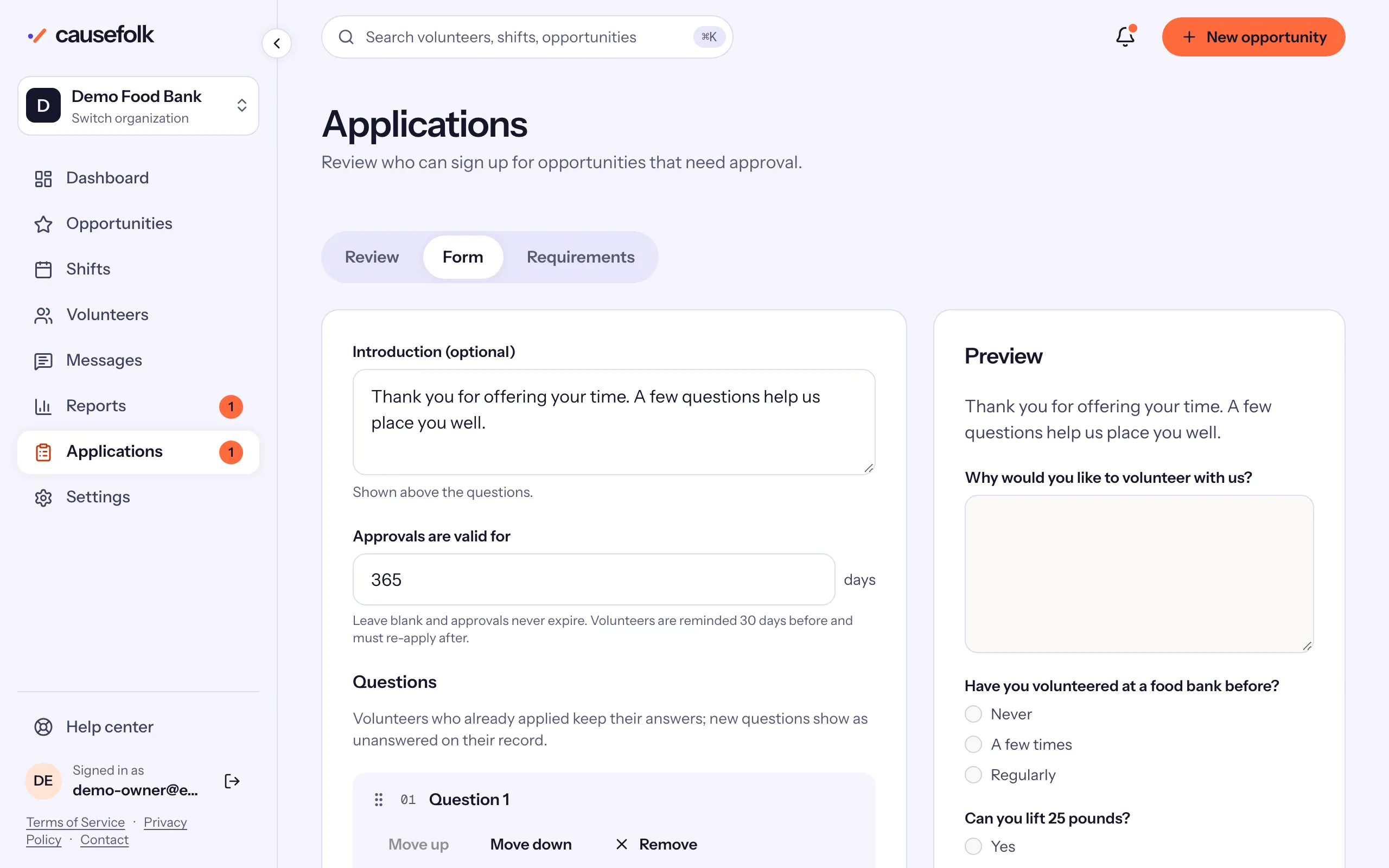Click the demo-owner@e... account text

pyautogui.click(x=135, y=790)
